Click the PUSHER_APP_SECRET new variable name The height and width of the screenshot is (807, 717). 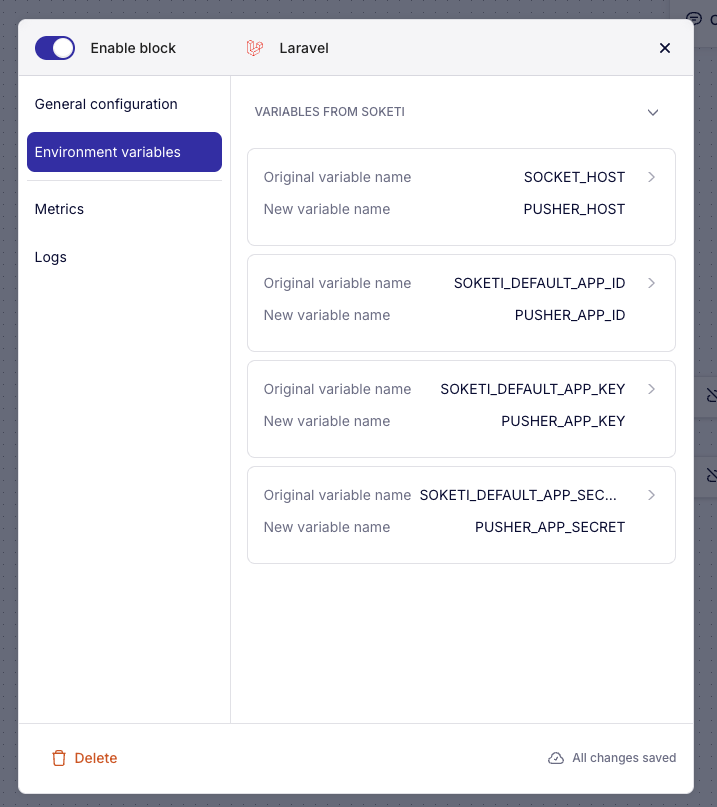click(550, 527)
